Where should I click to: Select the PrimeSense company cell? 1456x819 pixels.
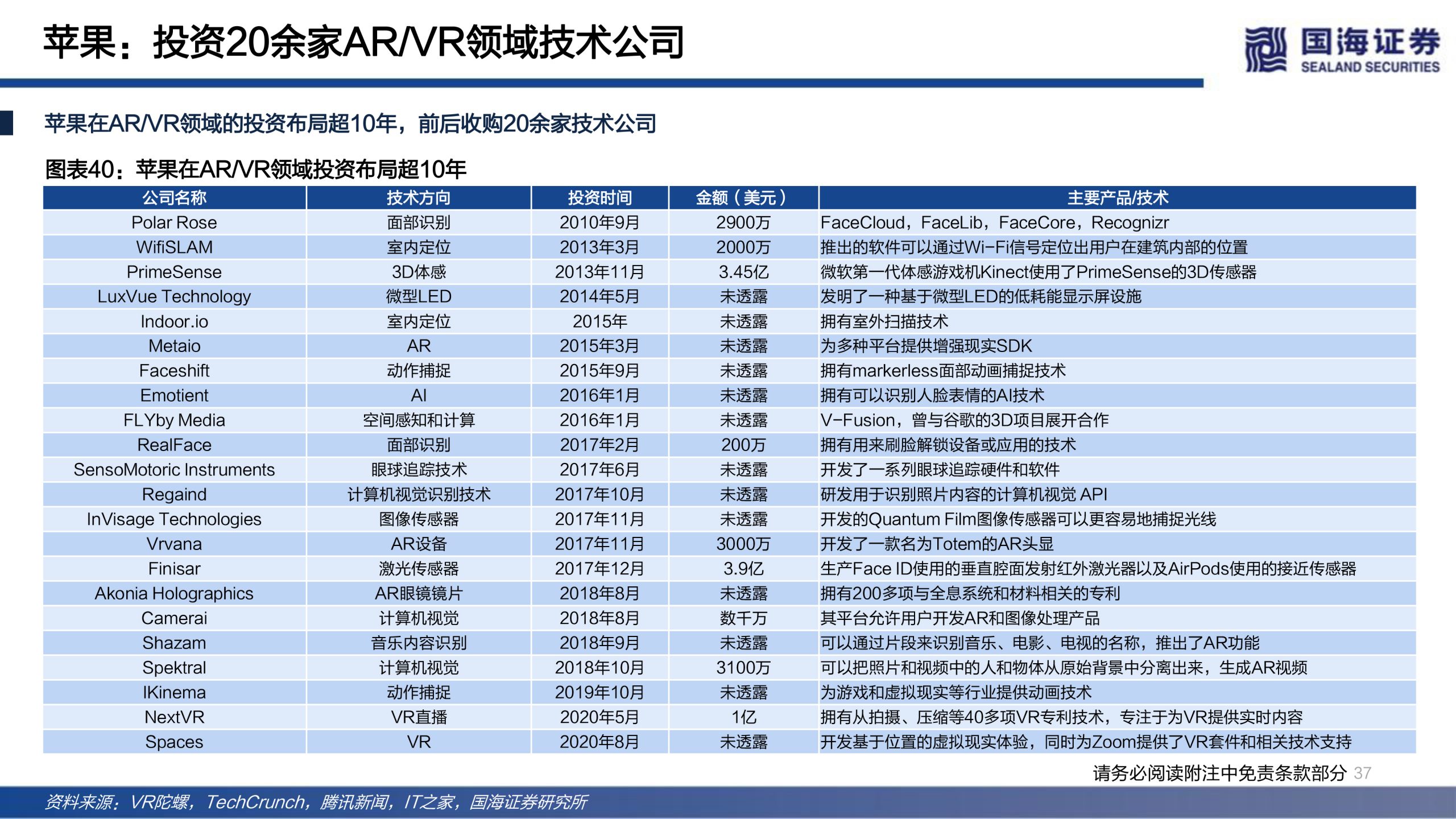(x=174, y=272)
